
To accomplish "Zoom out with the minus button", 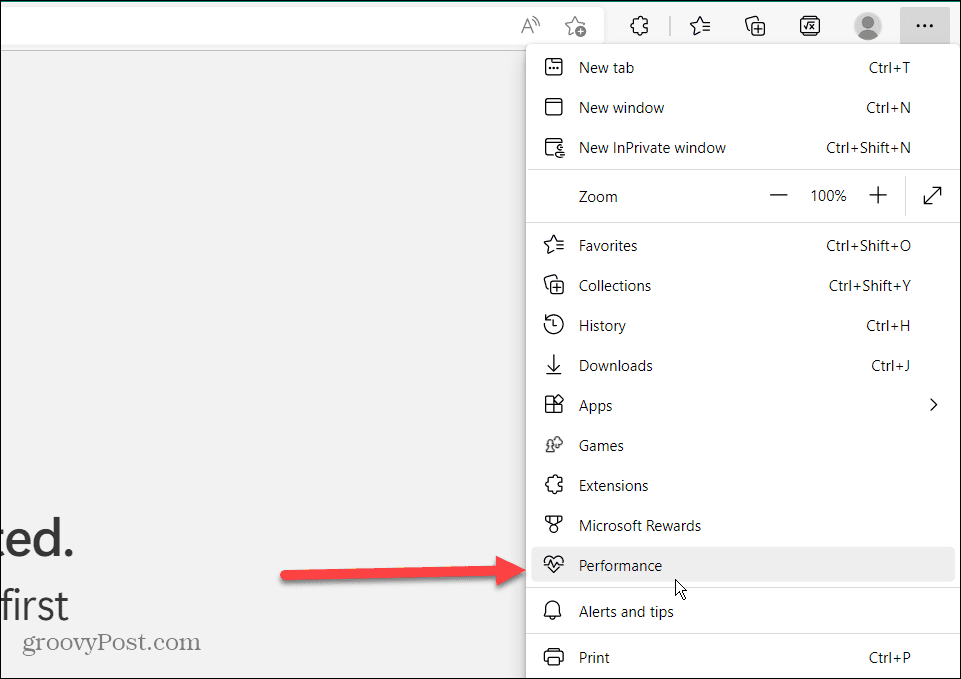I will tap(779, 196).
